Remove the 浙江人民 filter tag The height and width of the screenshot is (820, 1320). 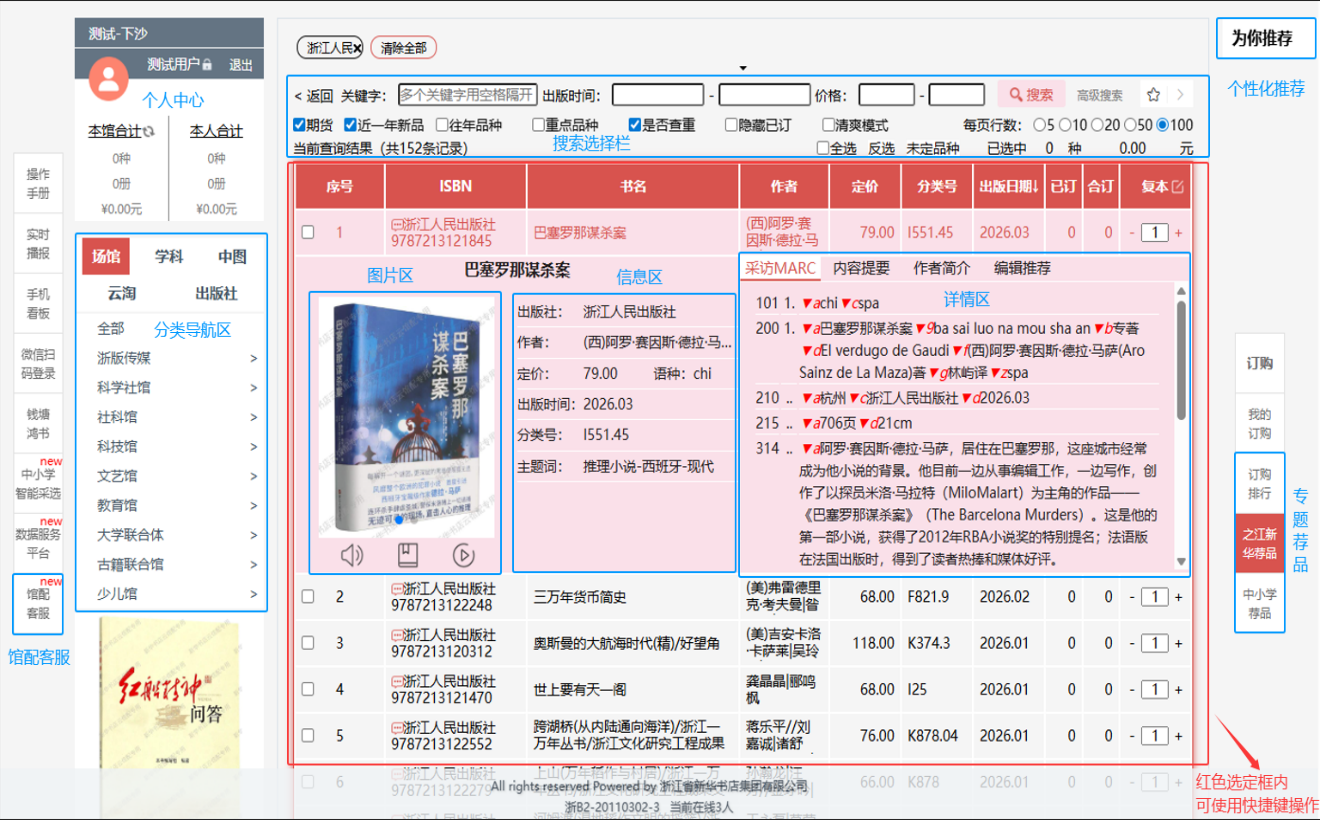click(x=357, y=48)
